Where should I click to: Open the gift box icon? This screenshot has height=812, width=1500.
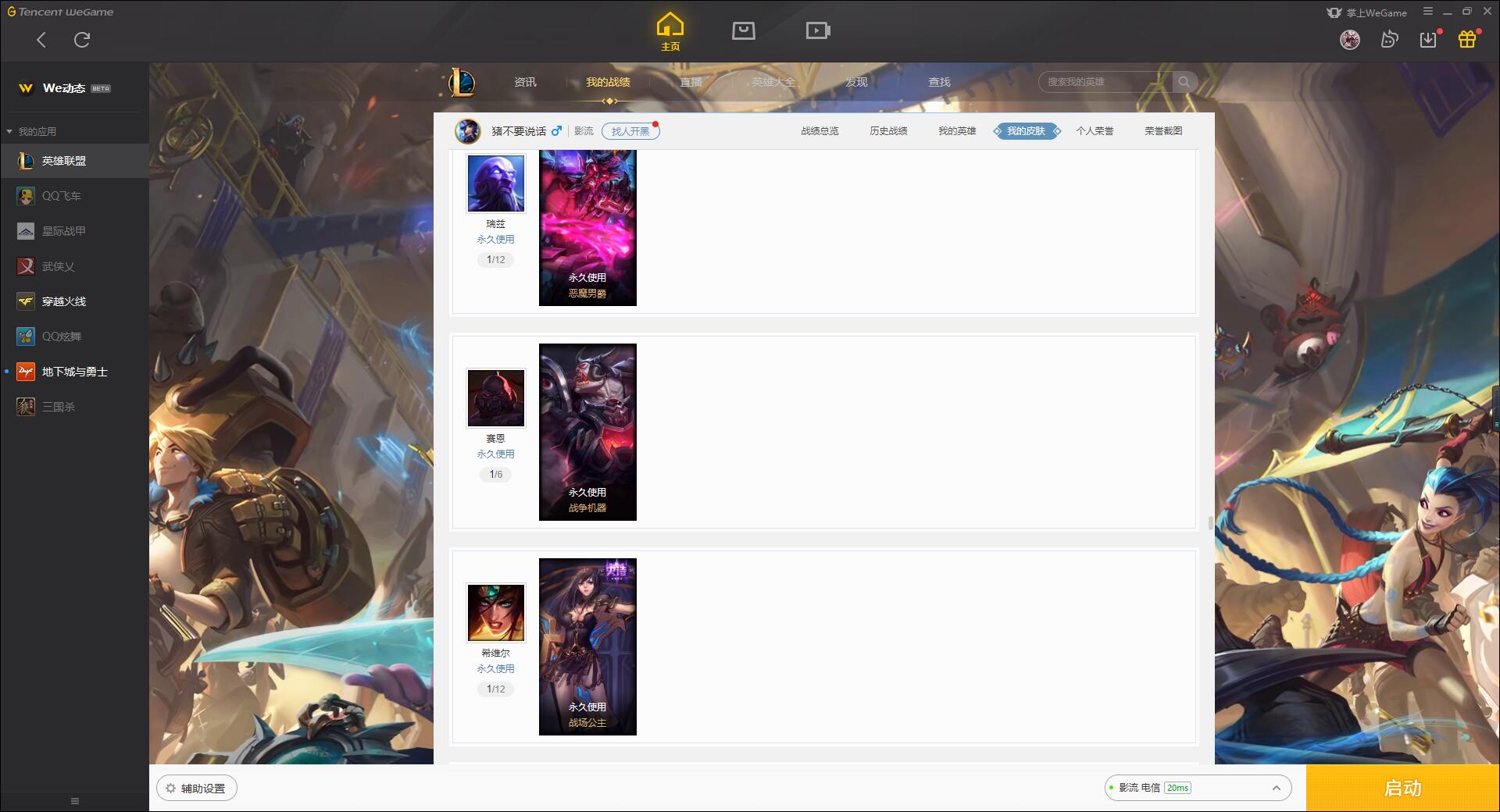1467,39
